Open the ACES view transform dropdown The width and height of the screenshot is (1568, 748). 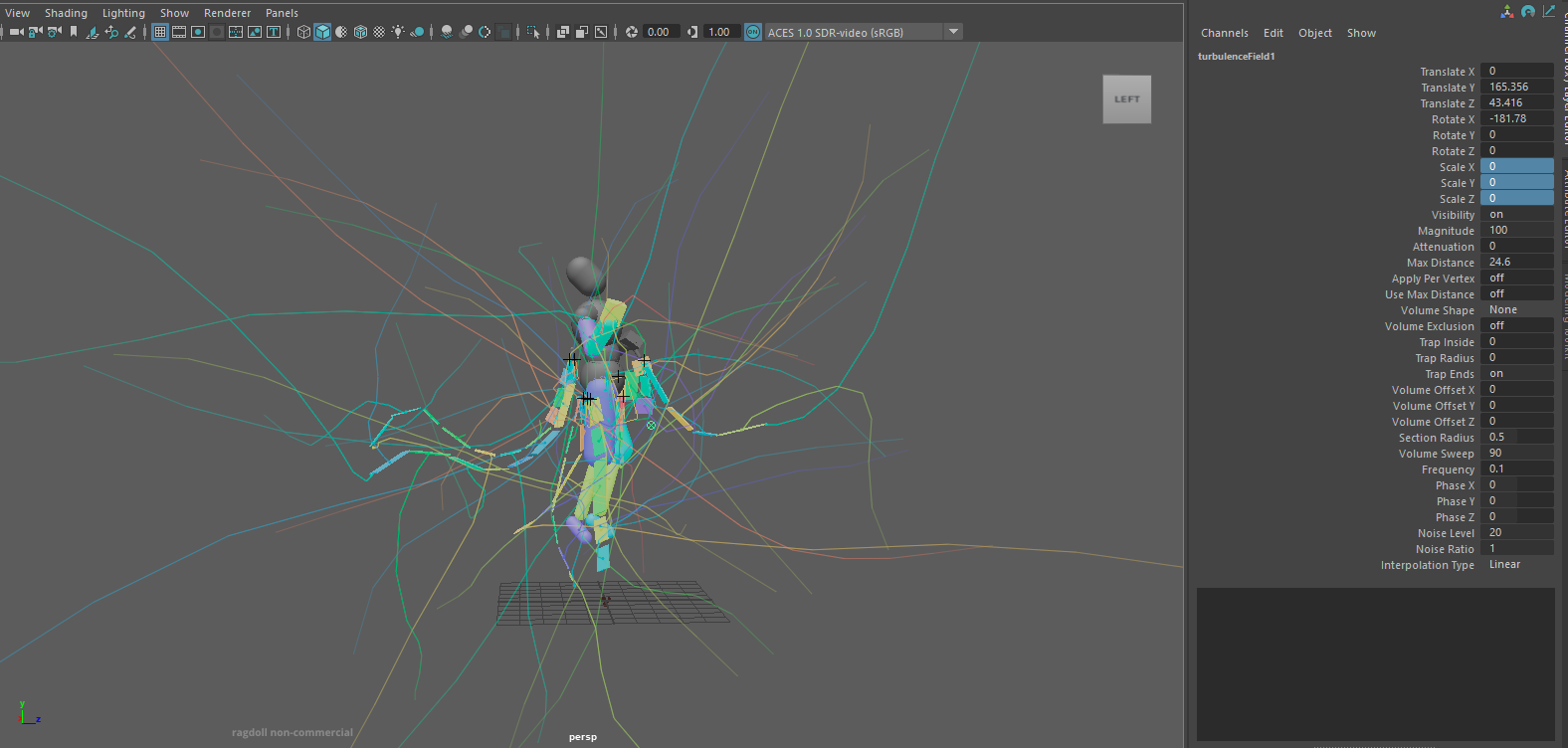(x=953, y=32)
